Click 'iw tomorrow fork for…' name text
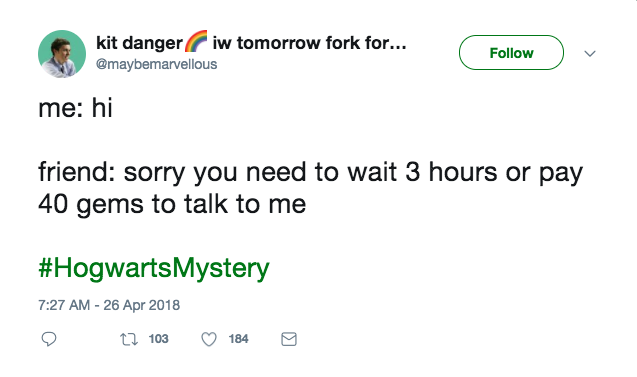The image size is (637, 377). tap(310, 43)
